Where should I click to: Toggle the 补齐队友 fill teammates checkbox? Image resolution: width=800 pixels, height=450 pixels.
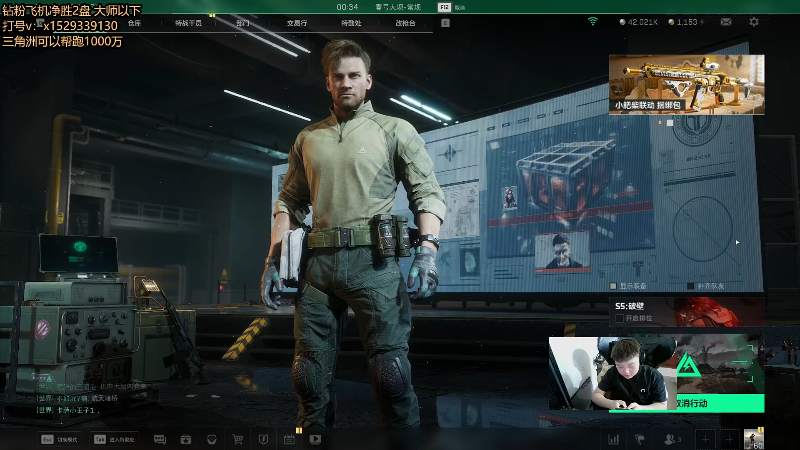690,286
